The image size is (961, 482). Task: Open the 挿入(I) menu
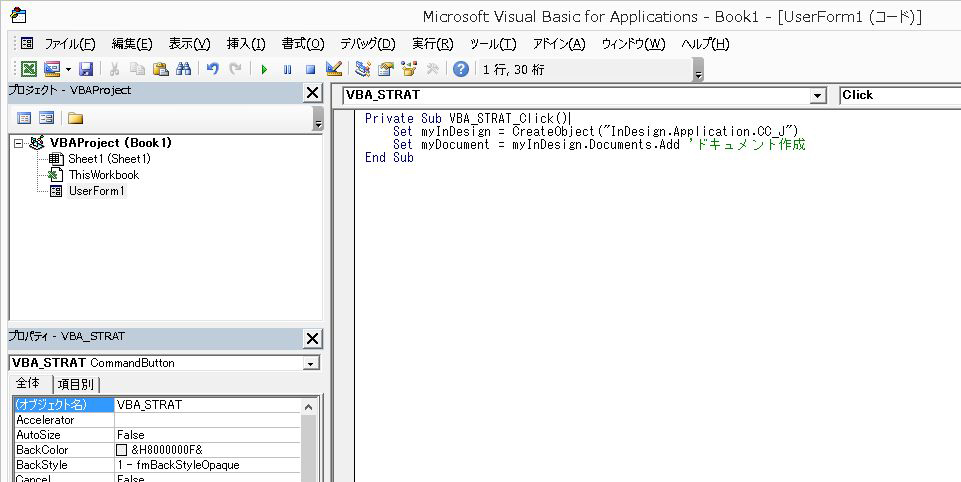click(x=246, y=44)
